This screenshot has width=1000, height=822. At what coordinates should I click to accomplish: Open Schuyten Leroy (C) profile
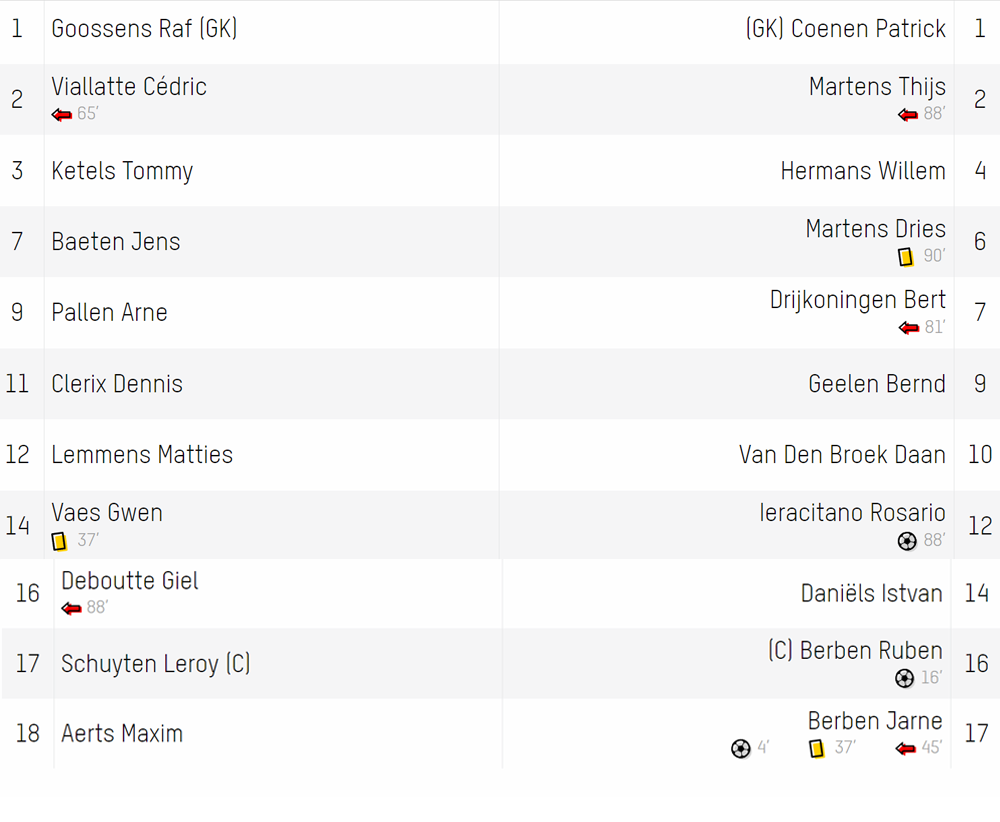click(x=156, y=664)
